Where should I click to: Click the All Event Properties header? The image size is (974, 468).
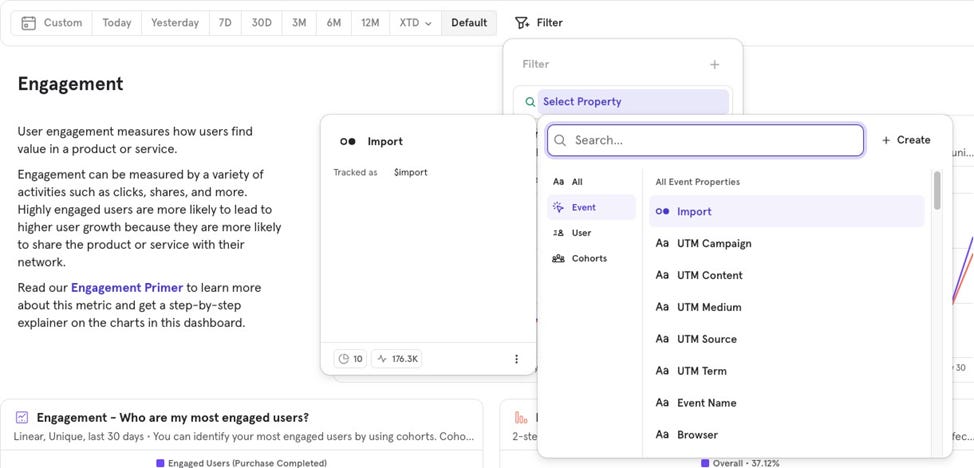[698, 182]
